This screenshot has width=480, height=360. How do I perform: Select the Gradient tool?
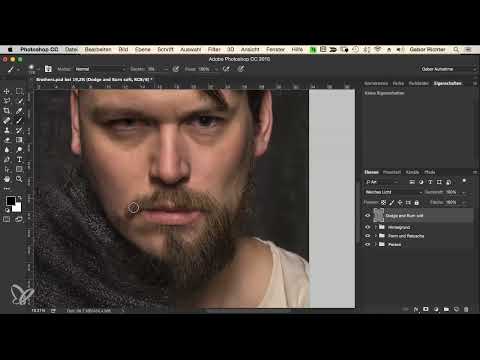pyautogui.click(x=19, y=140)
